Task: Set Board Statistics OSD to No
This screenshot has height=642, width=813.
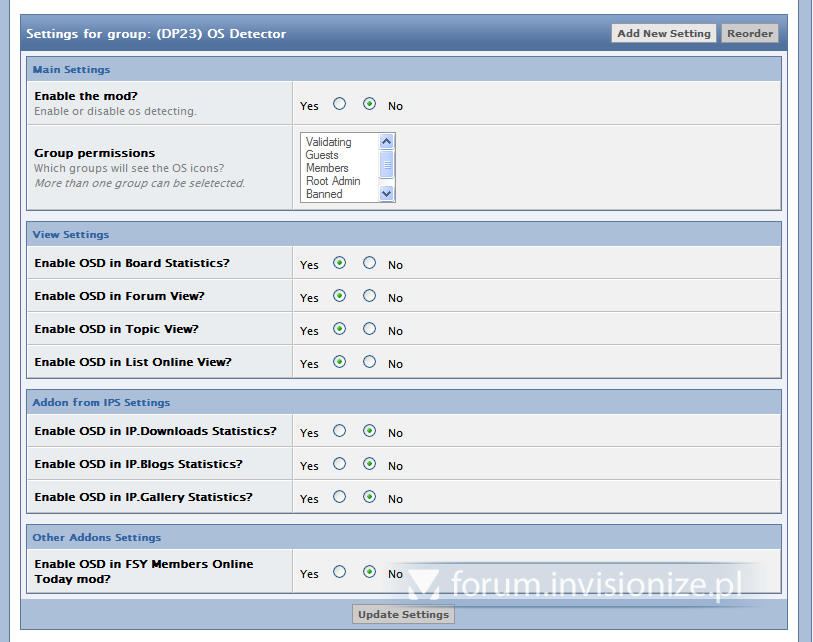Action: pyautogui.click(x=370, y=263)
